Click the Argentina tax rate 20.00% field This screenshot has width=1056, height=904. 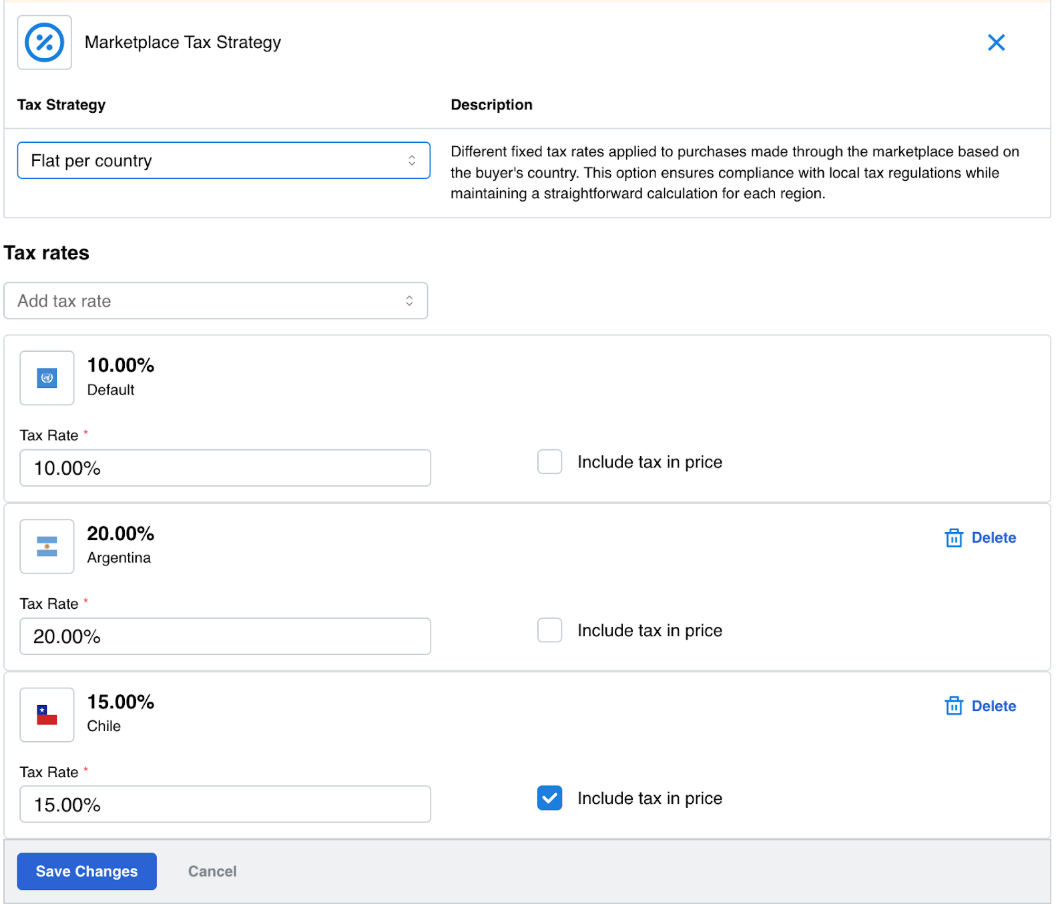225,636
